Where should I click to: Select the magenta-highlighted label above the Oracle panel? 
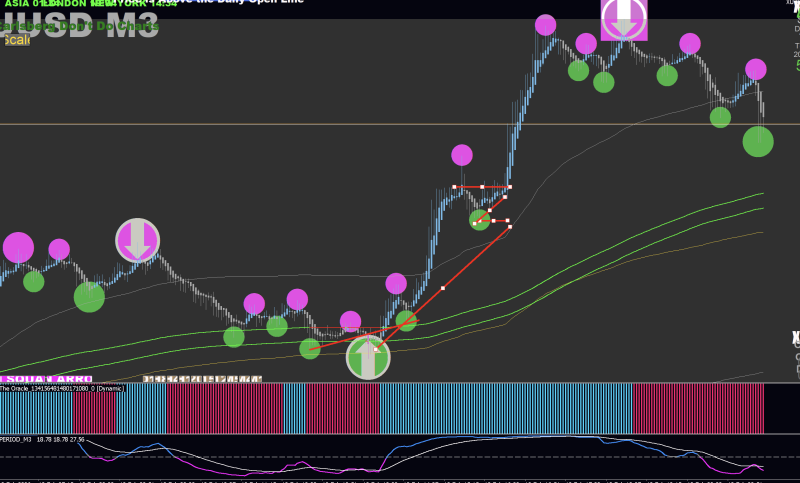point(46,379)
